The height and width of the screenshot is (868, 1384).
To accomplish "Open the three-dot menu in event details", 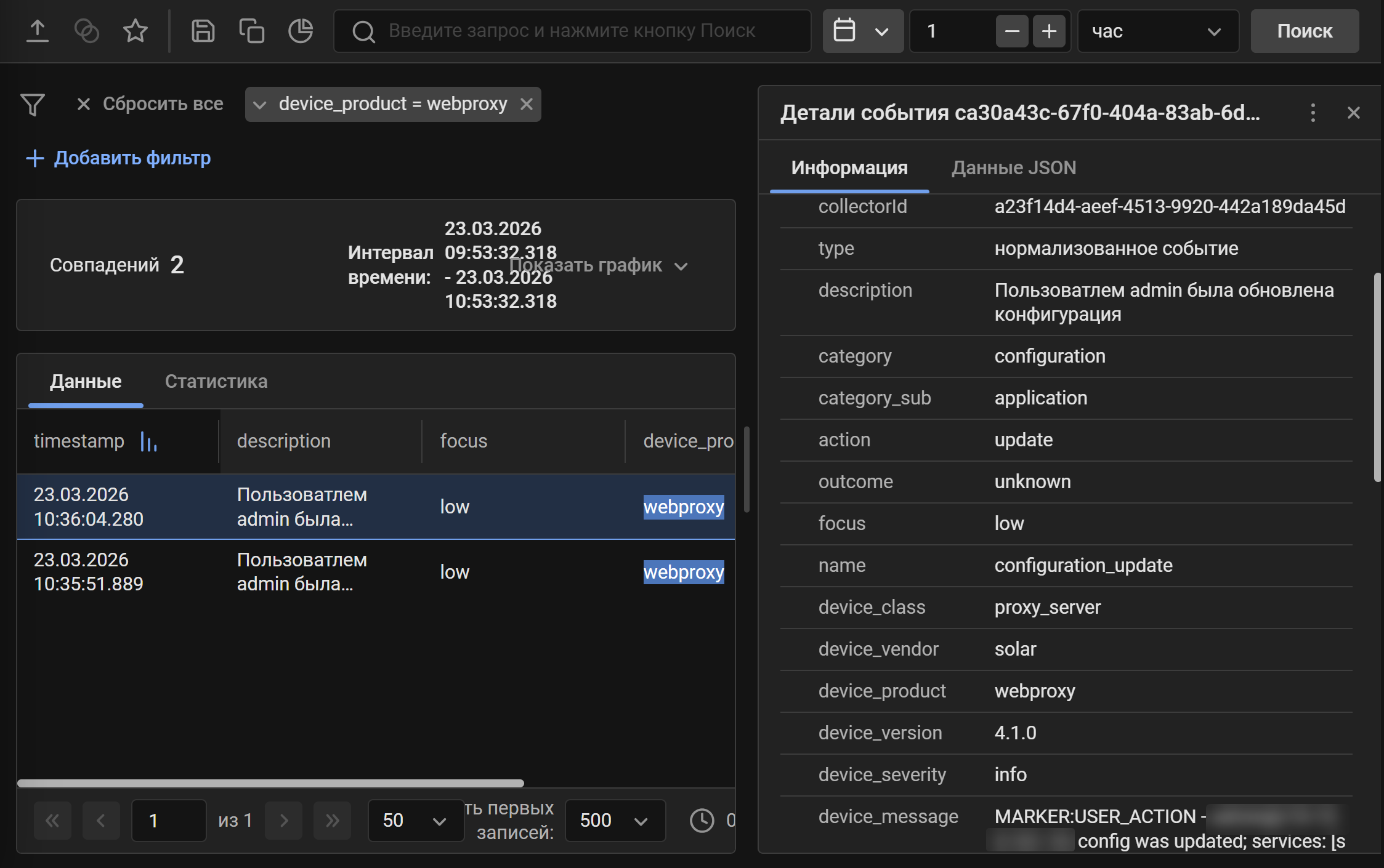I will point(1313,113).
